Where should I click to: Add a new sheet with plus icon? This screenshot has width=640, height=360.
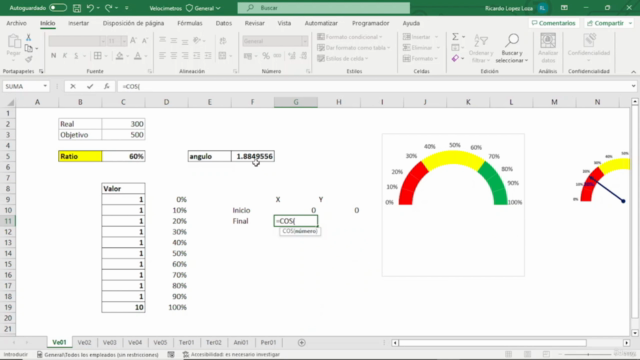302,342
